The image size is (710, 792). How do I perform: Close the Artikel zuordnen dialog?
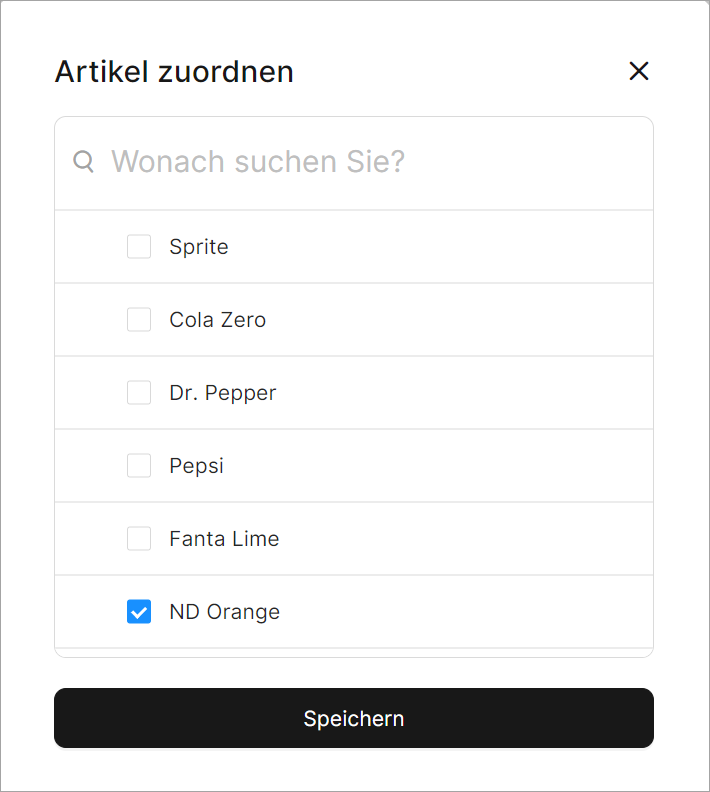(x=638, y=71)
